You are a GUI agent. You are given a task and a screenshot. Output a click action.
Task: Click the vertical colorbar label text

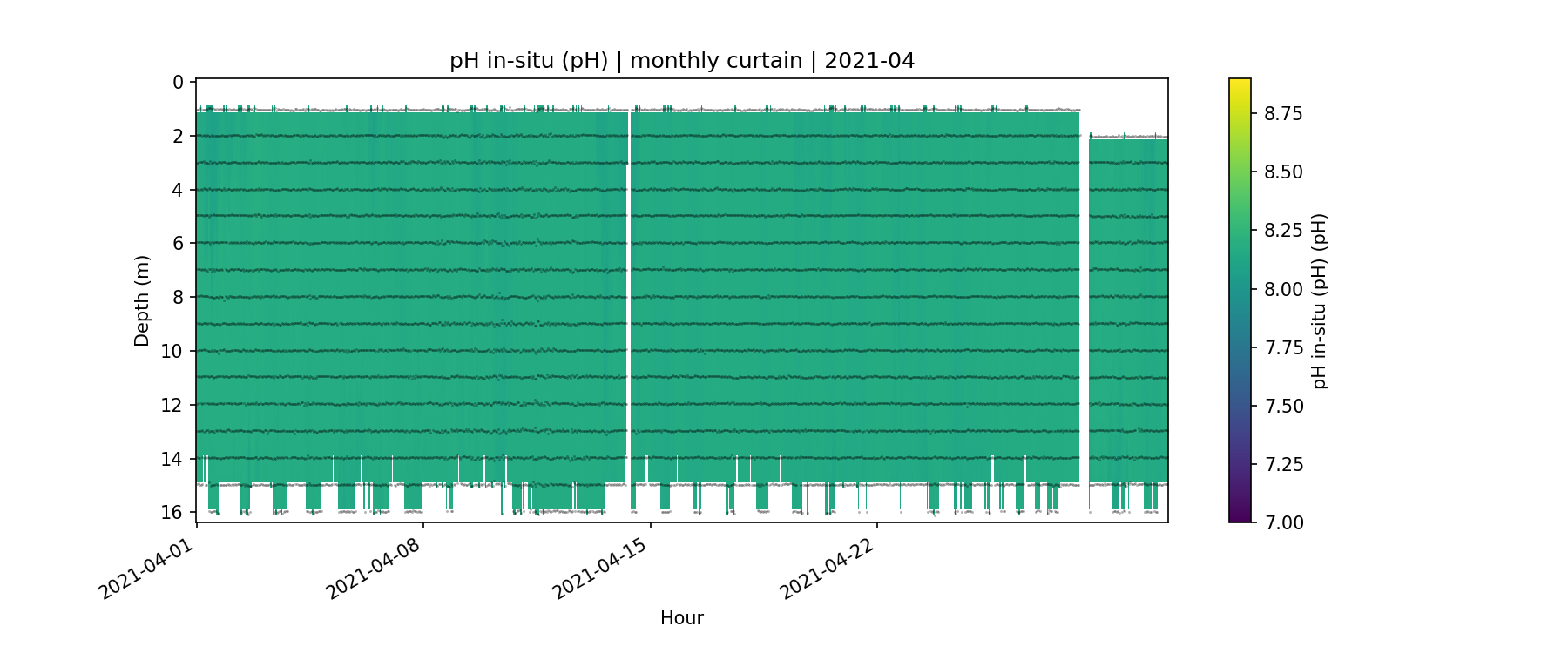click(1320, 300)
